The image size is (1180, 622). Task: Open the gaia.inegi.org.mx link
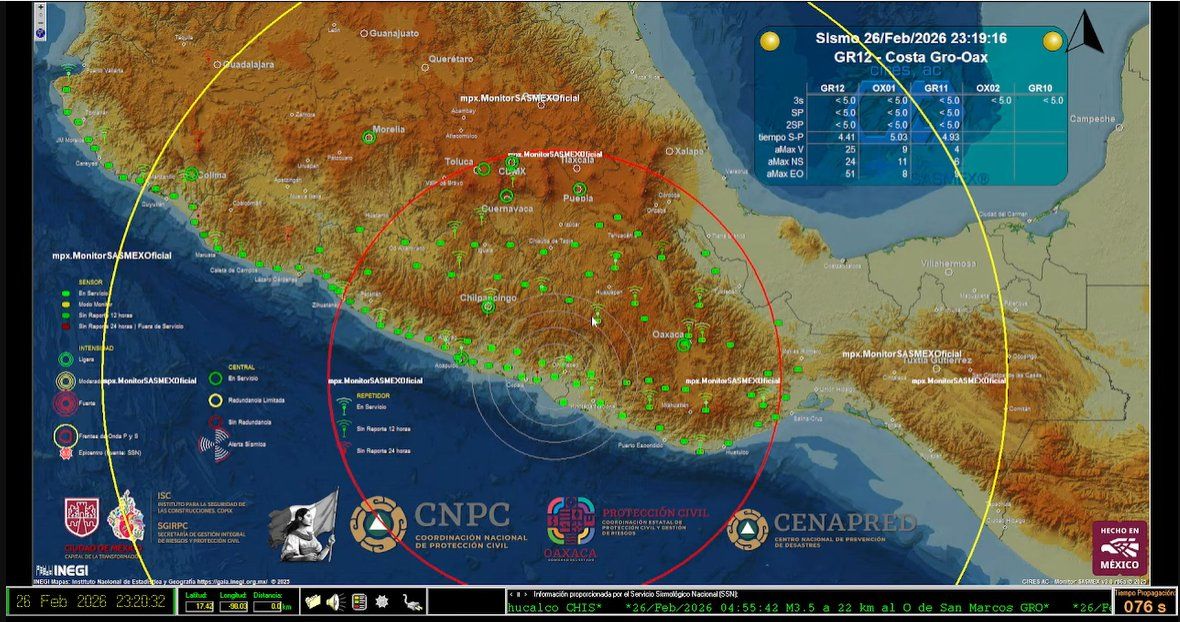[231, 581]
